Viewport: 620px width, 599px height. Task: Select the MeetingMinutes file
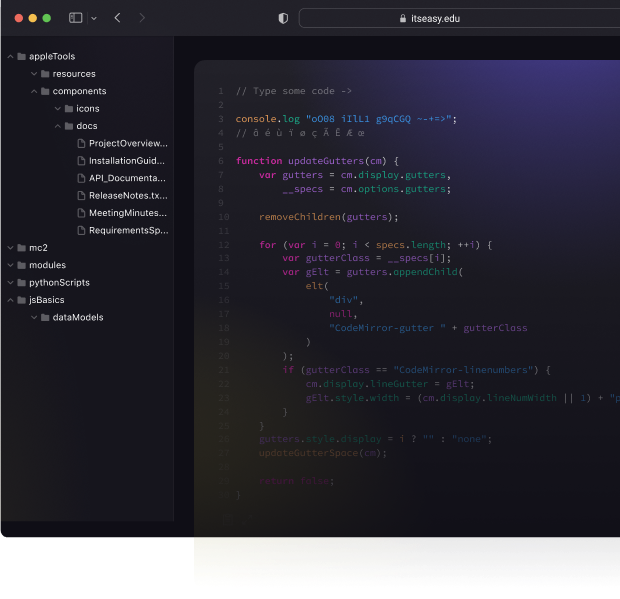click(127, 213)
